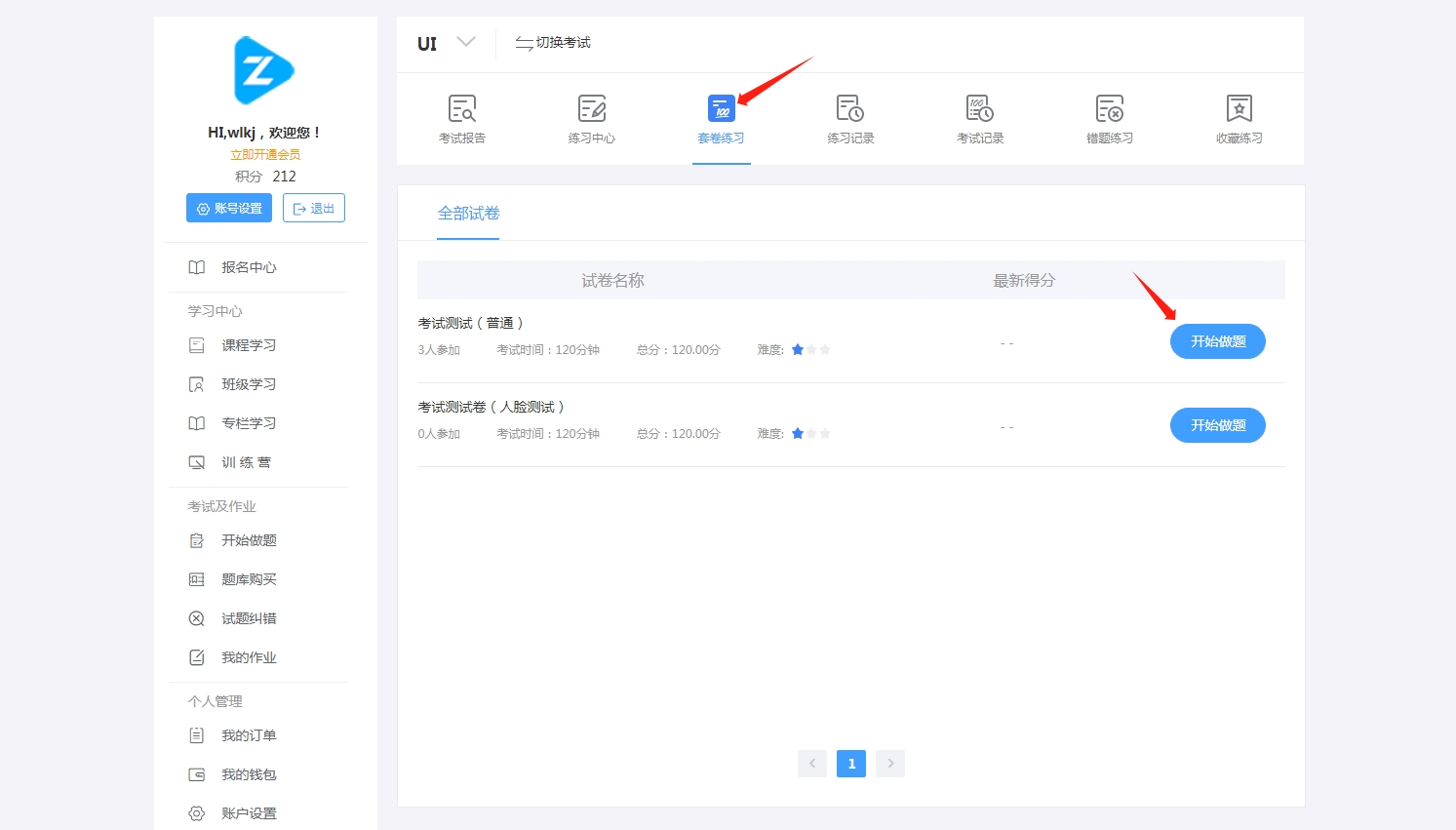Image resolution: width=1456 pixels, height=830 pixels.
Task: Open the 考试报告 icon
Action: point(462,108)
